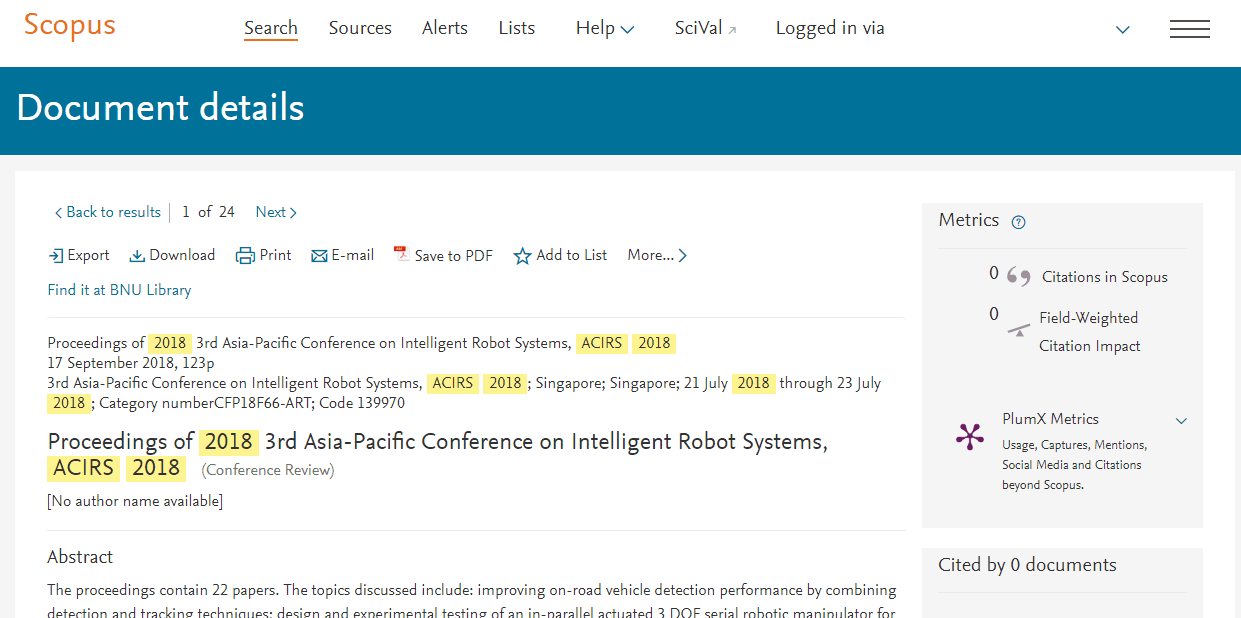The height and width of the screenshot is (618, 1241).
Task: Open the Alerts menu item
Action: coord(445,28)
